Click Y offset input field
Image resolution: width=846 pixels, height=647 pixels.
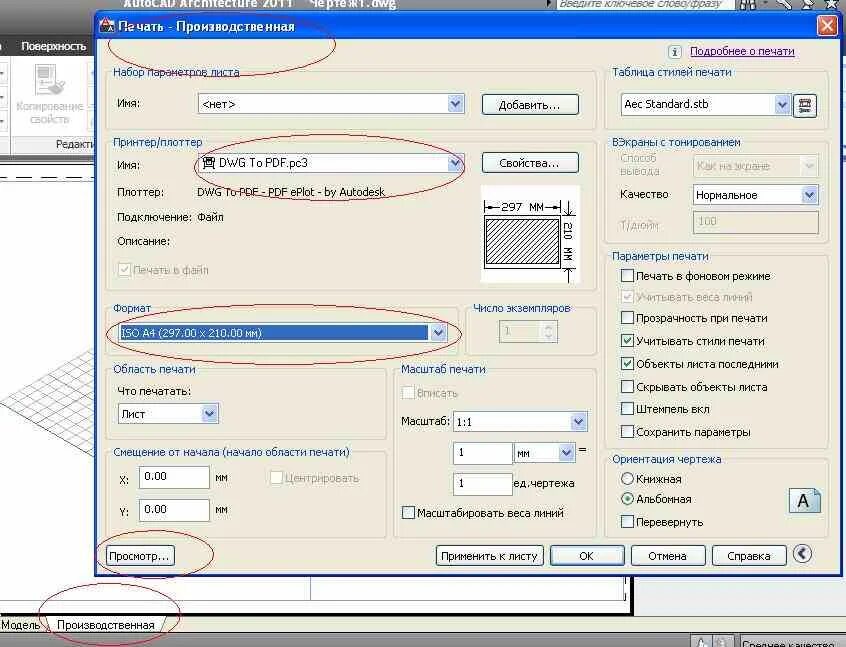point(174,510)
